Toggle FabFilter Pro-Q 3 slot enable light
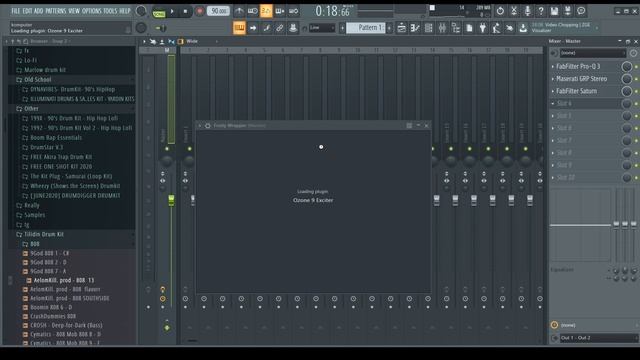 coord(636,67)
